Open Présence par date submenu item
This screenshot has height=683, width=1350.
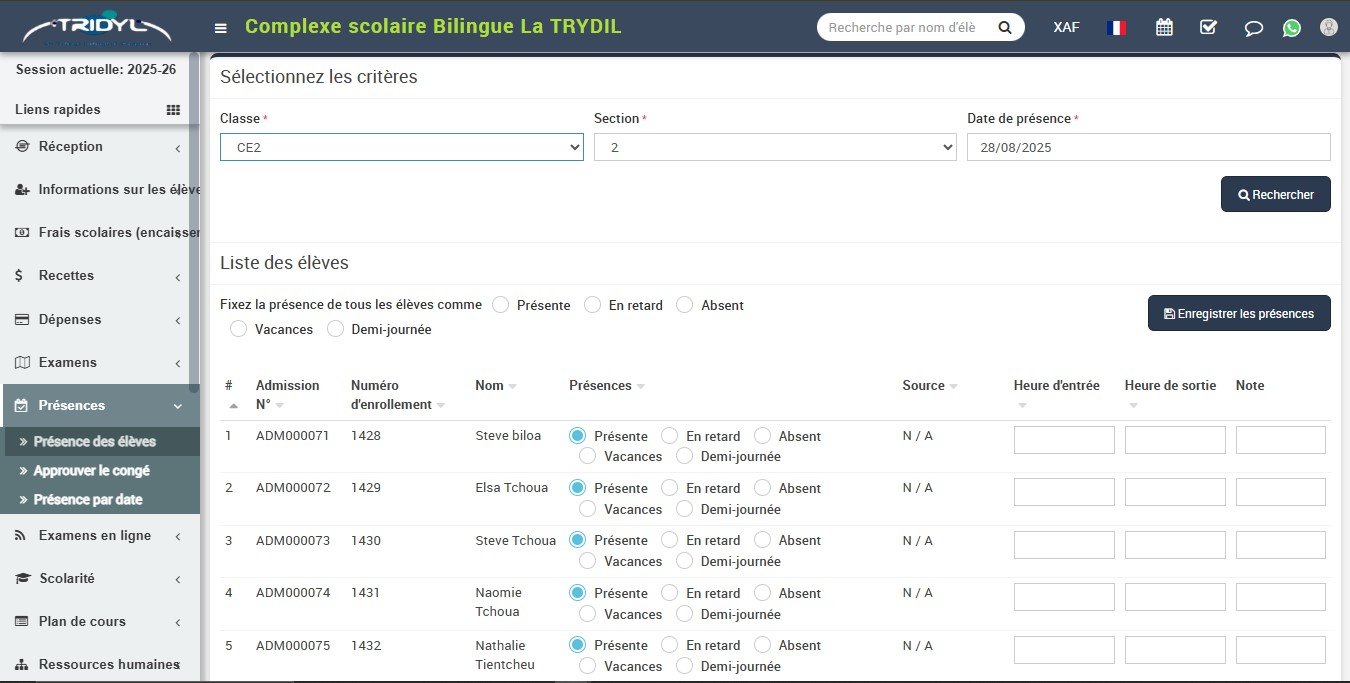87,499
